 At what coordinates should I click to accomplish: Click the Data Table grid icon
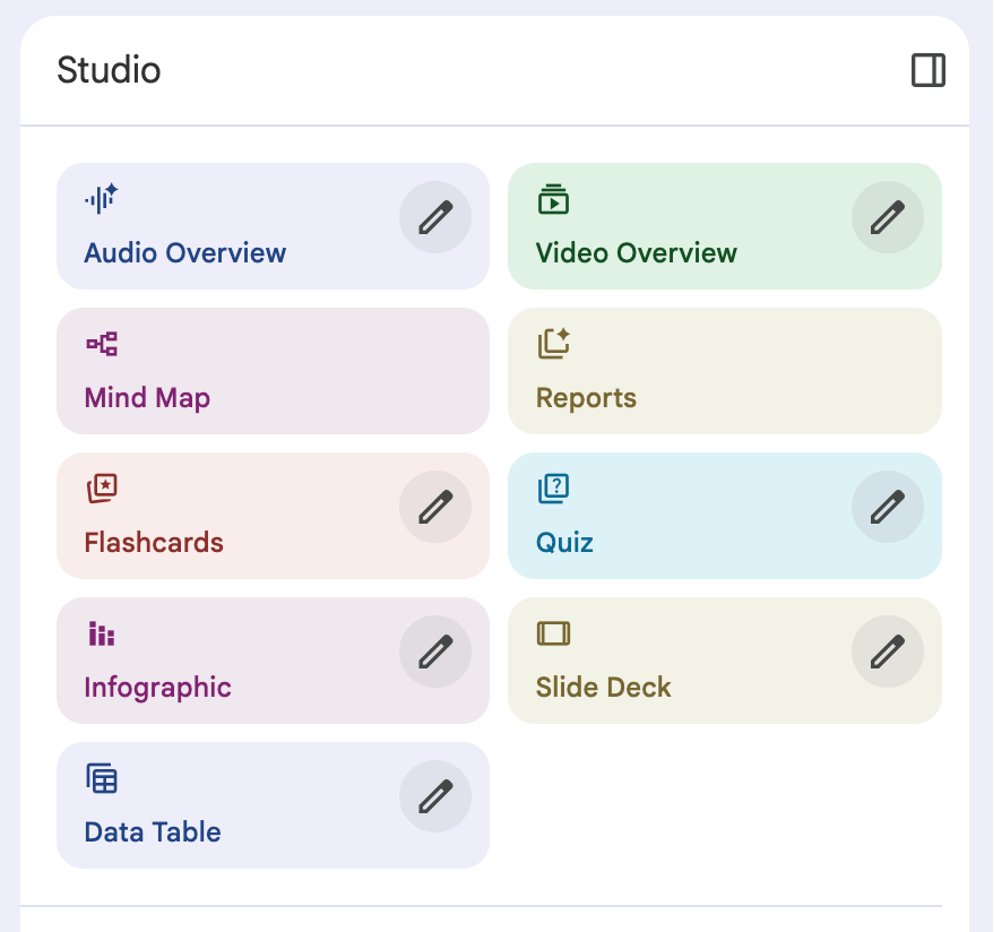pyautogui.click(x=101, y=778)
